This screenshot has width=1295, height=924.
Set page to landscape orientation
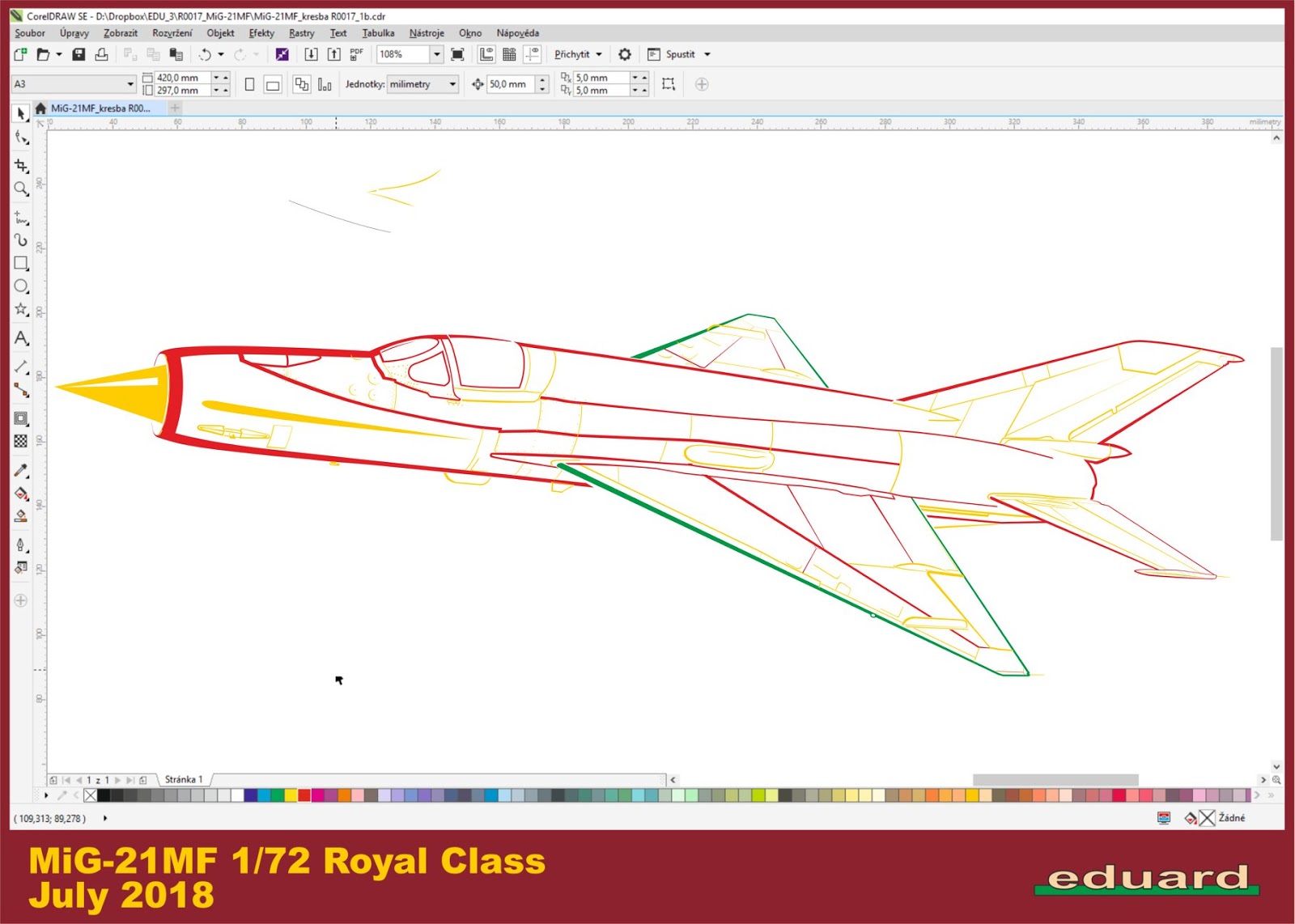coord(273,84)
